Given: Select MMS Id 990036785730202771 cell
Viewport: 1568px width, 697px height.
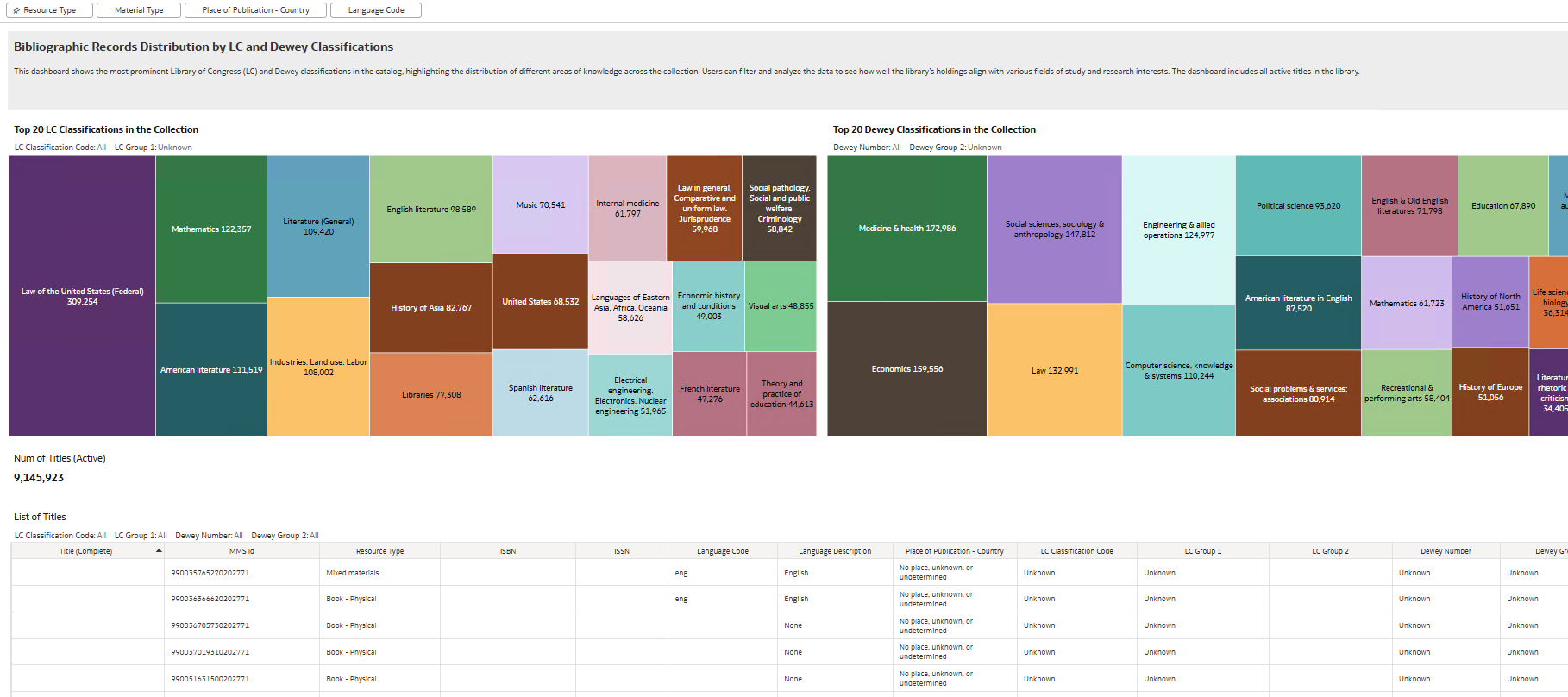Looking at the screenshot, I should pos(241,625).
